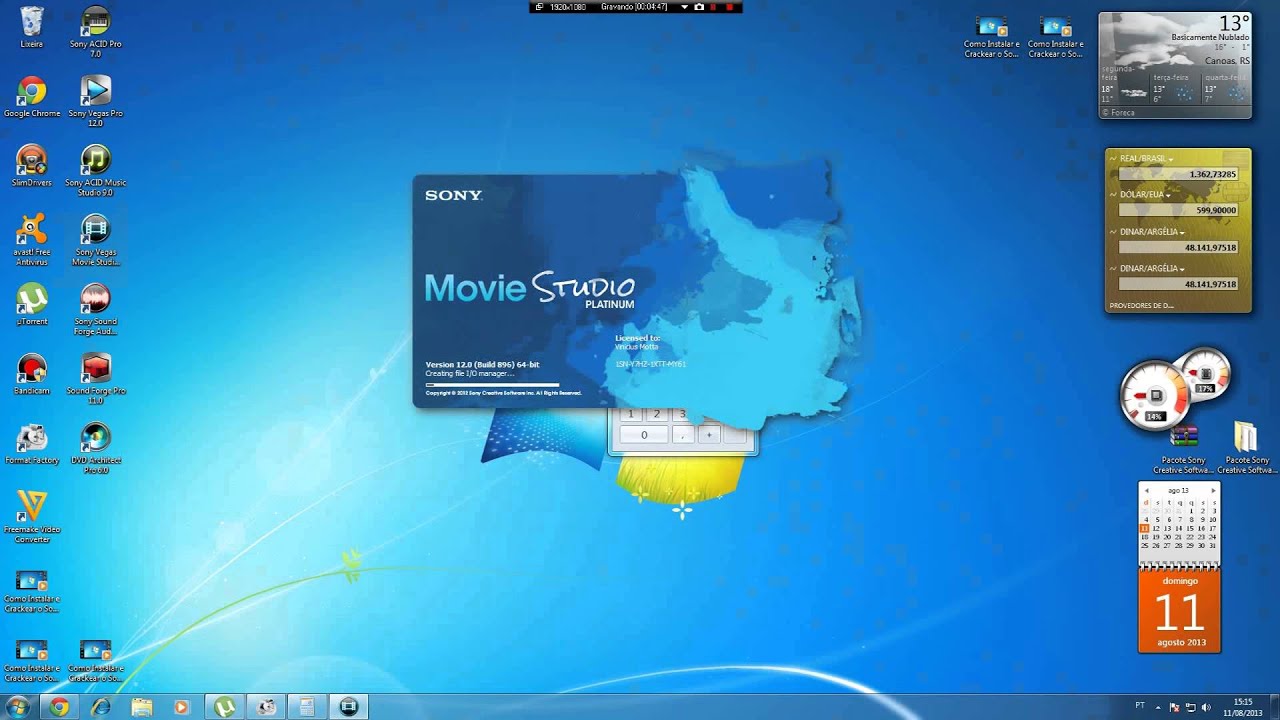Open the taskbar clock showing 15:15
1280x720 pixels.
[x=1243, y=707]
